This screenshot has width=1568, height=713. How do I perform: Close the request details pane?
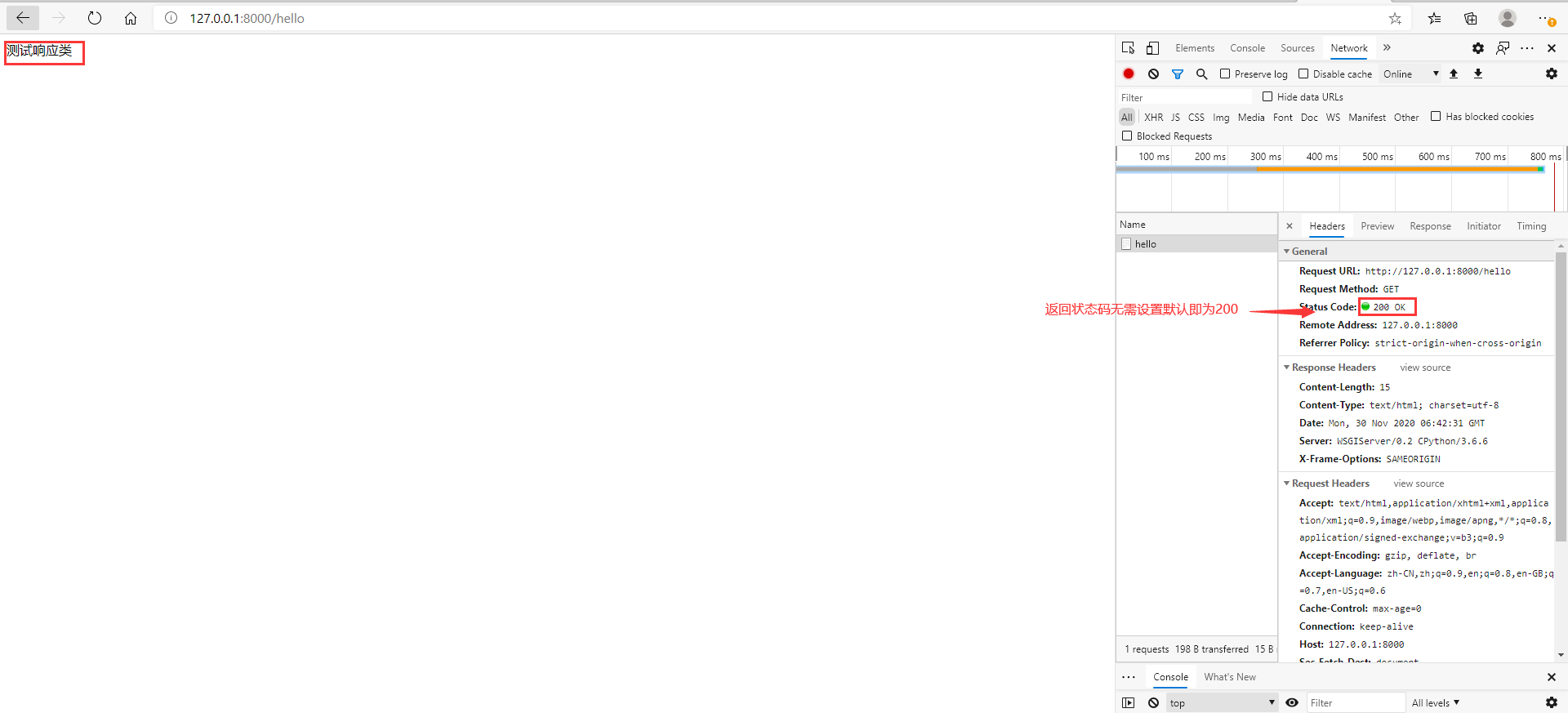(x=1290, y=226)
